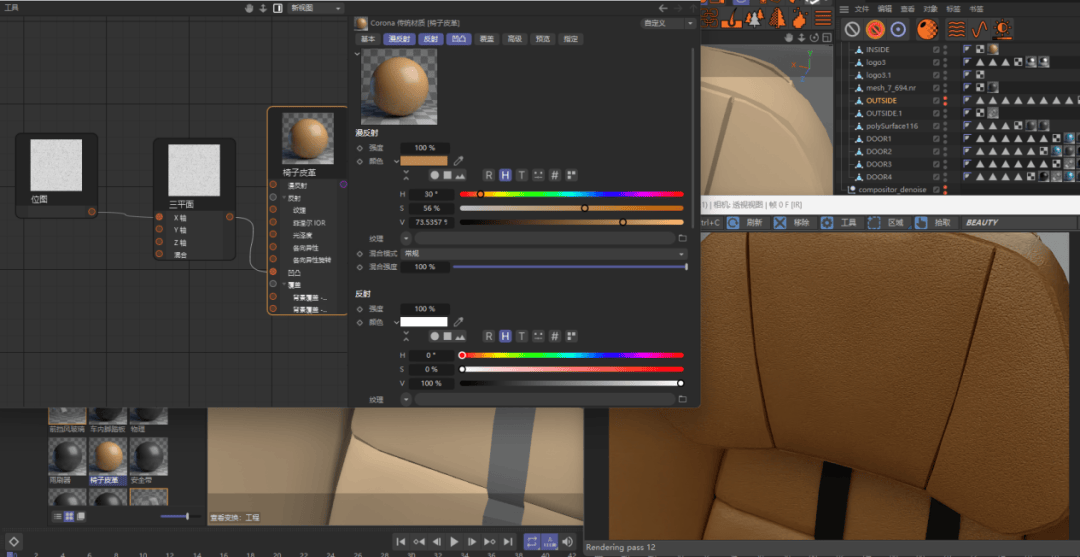Toggle checkbox for the DOOR1 object

[937, 139]
